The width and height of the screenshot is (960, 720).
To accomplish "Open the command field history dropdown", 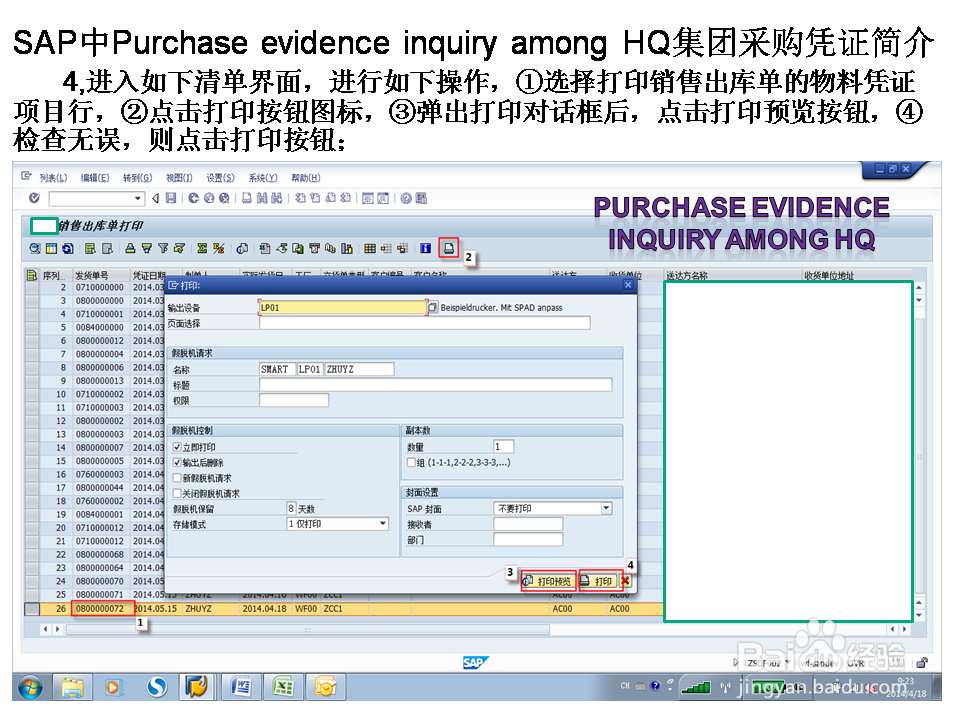I will (138, 200).
